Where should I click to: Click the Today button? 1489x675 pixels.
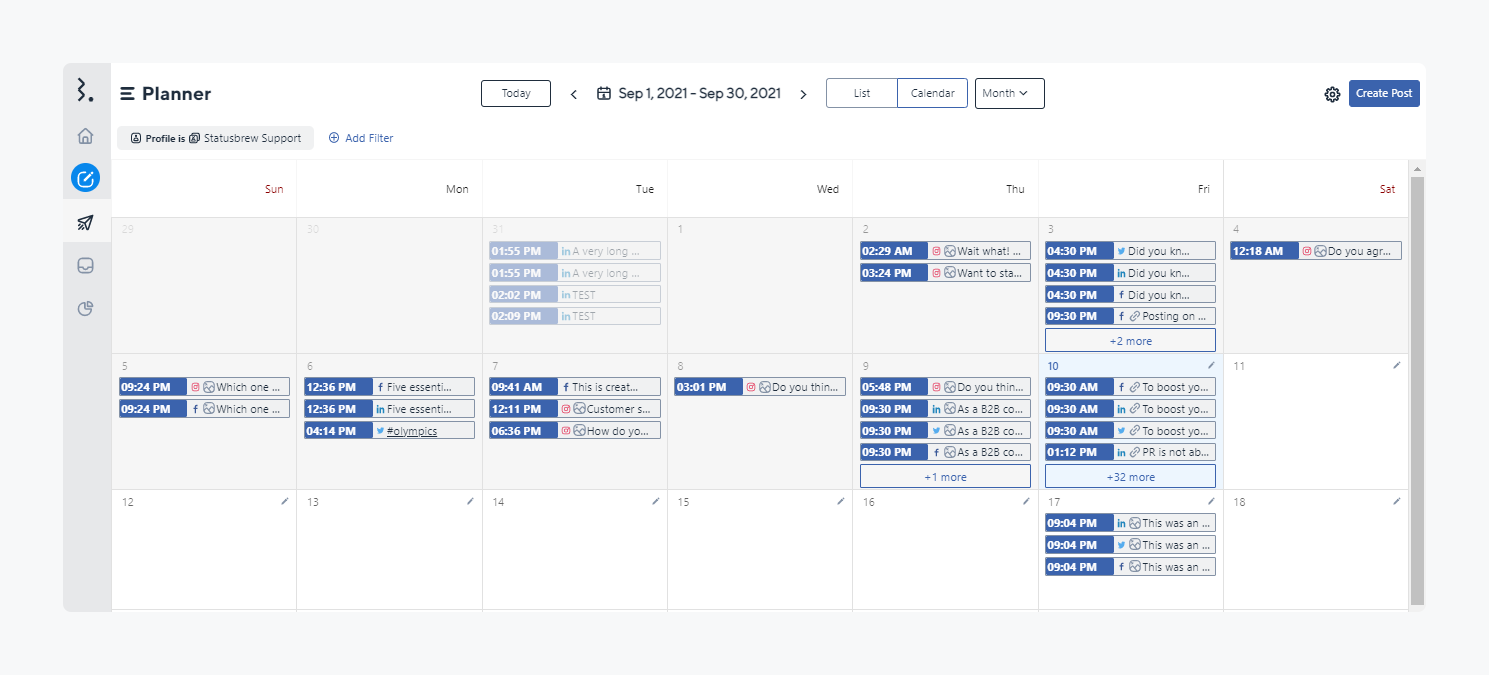pyautogui.click(x=516, y=93)
